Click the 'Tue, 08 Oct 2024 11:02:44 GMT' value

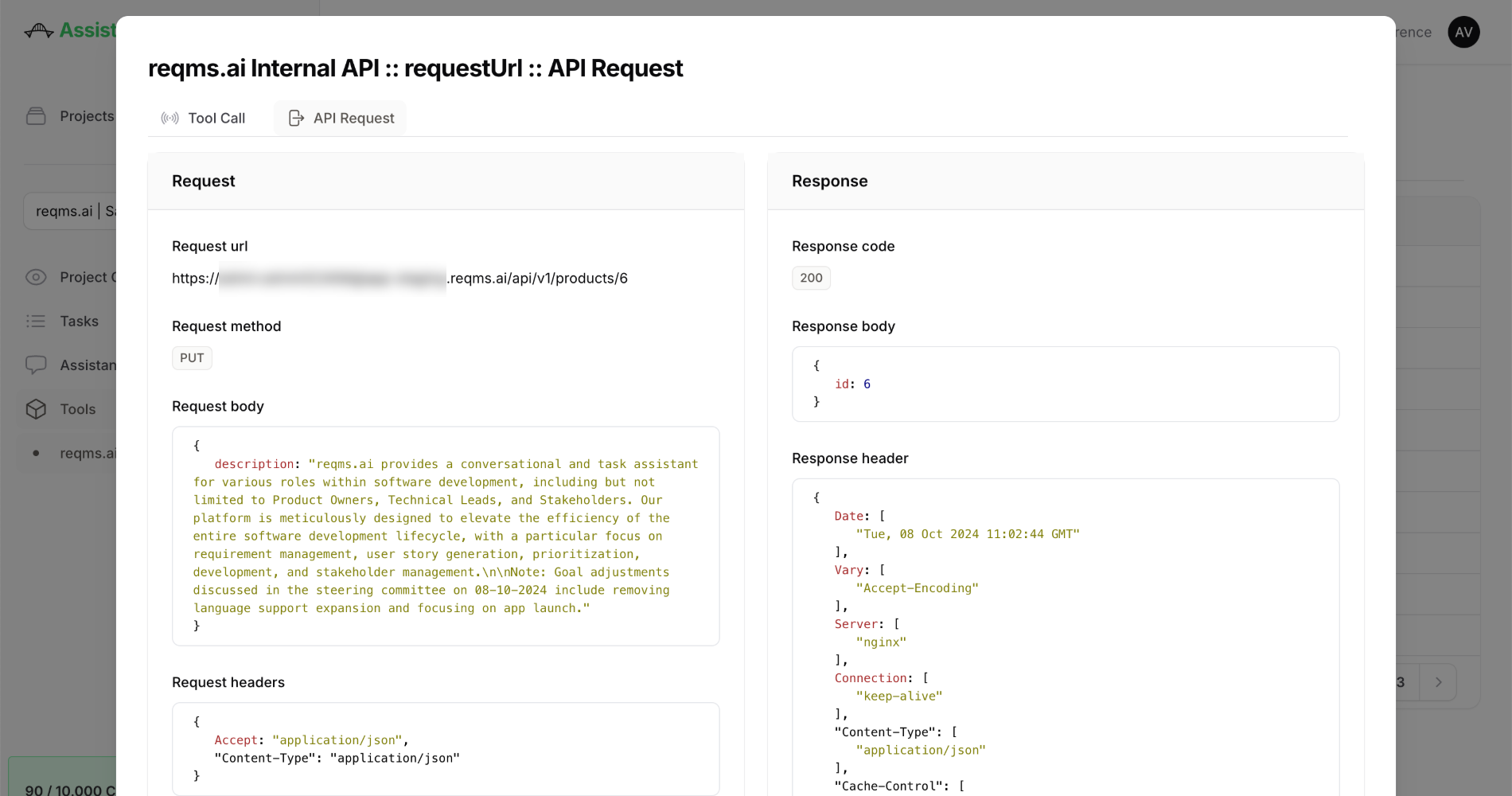[968, 534]
